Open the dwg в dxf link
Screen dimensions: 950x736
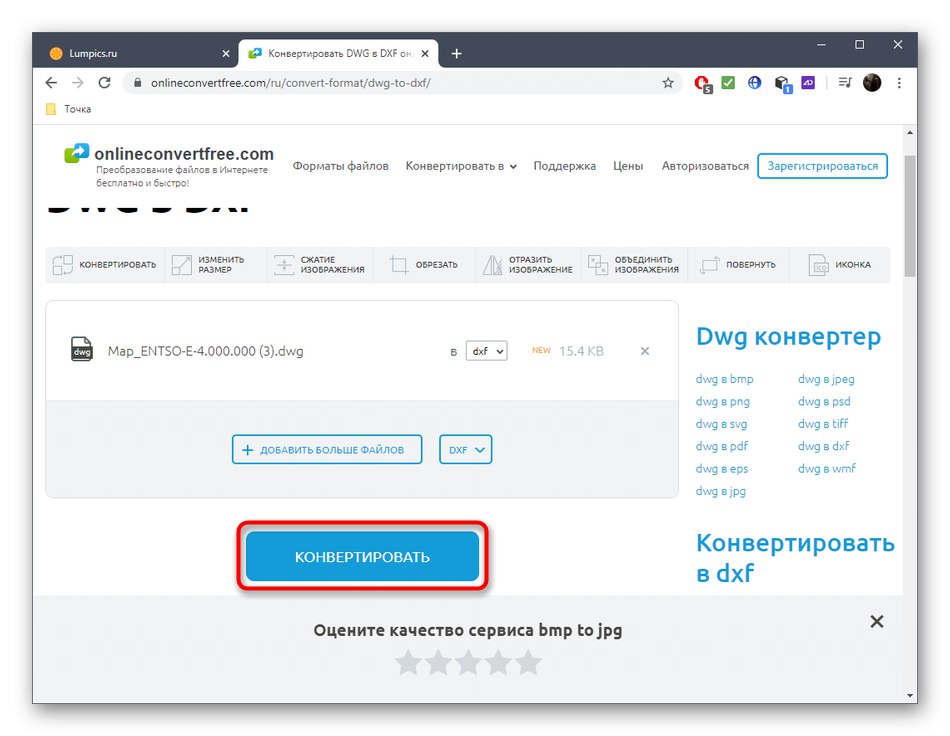click(x=823, y=446)
